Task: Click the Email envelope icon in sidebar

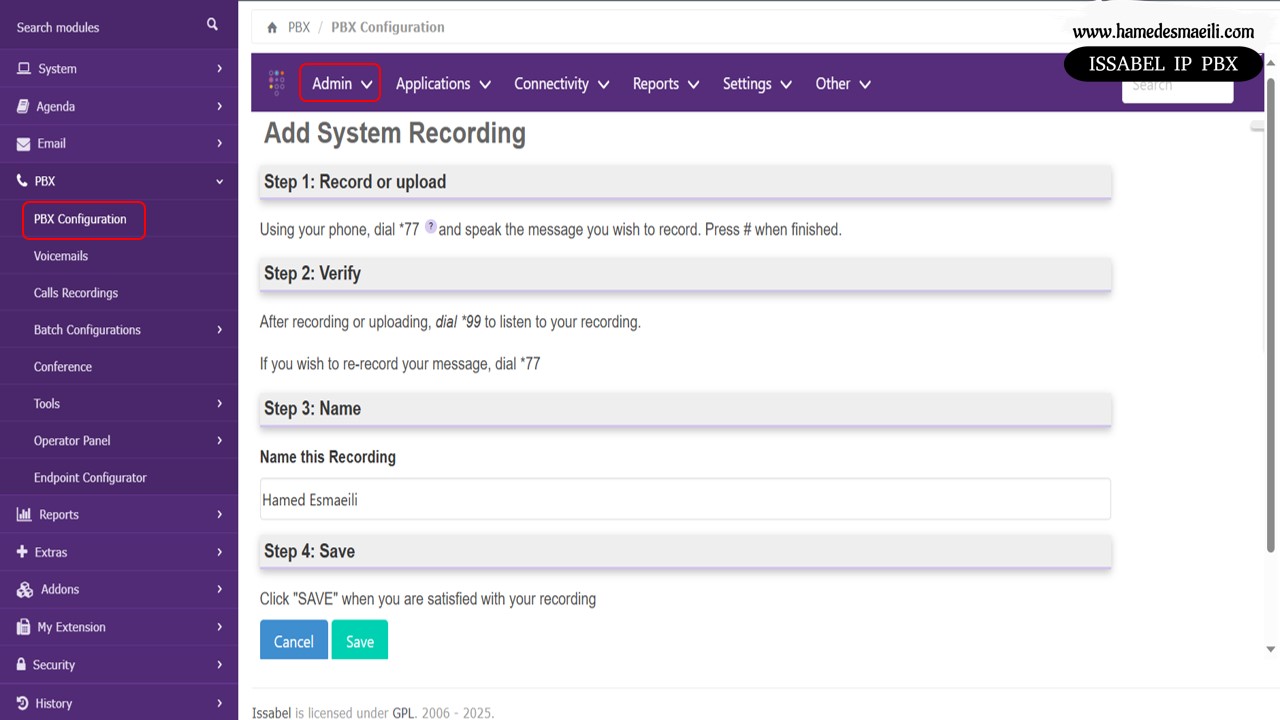Action: [24, 144]
